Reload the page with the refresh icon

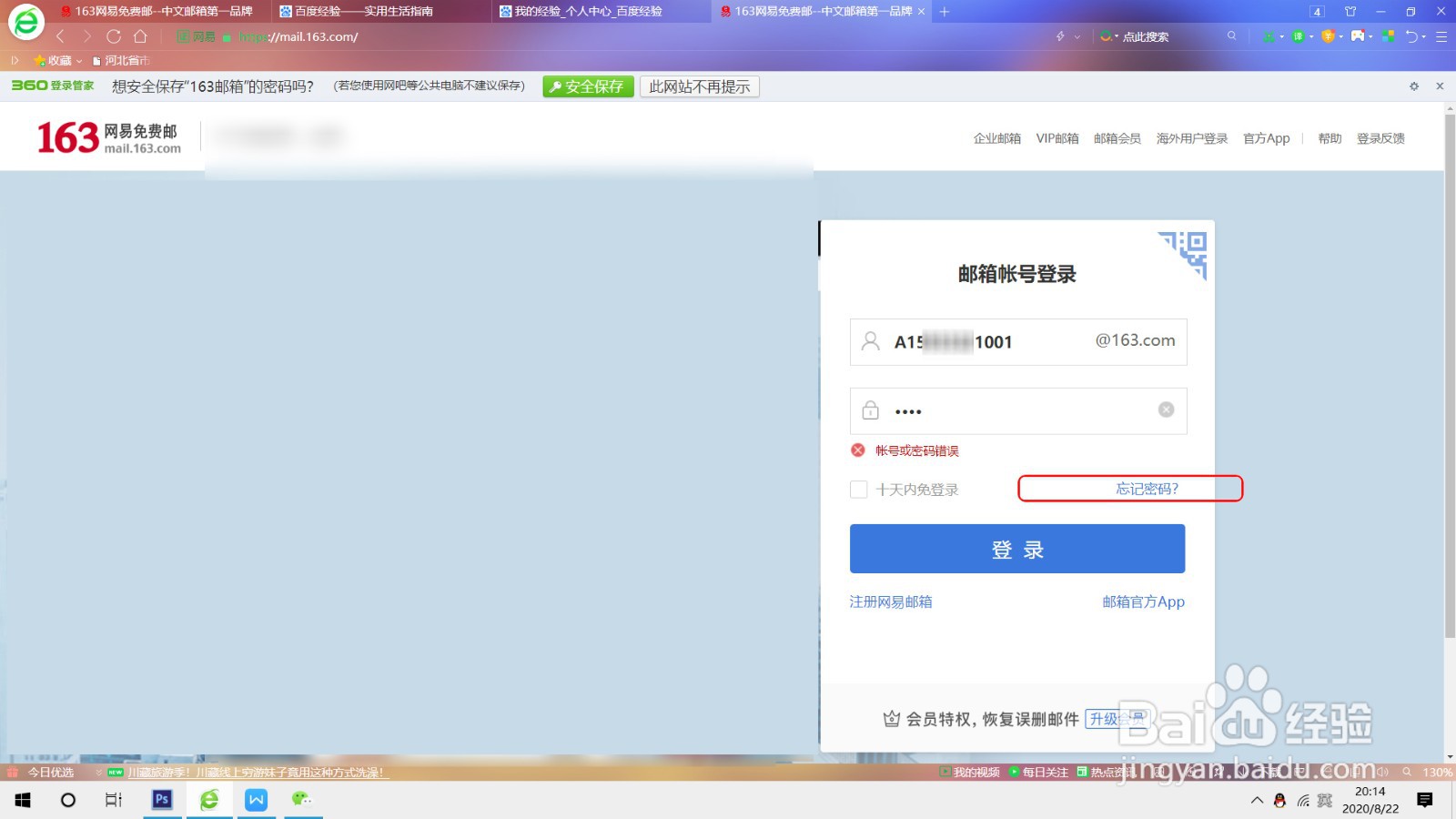(x=114, y=36)
